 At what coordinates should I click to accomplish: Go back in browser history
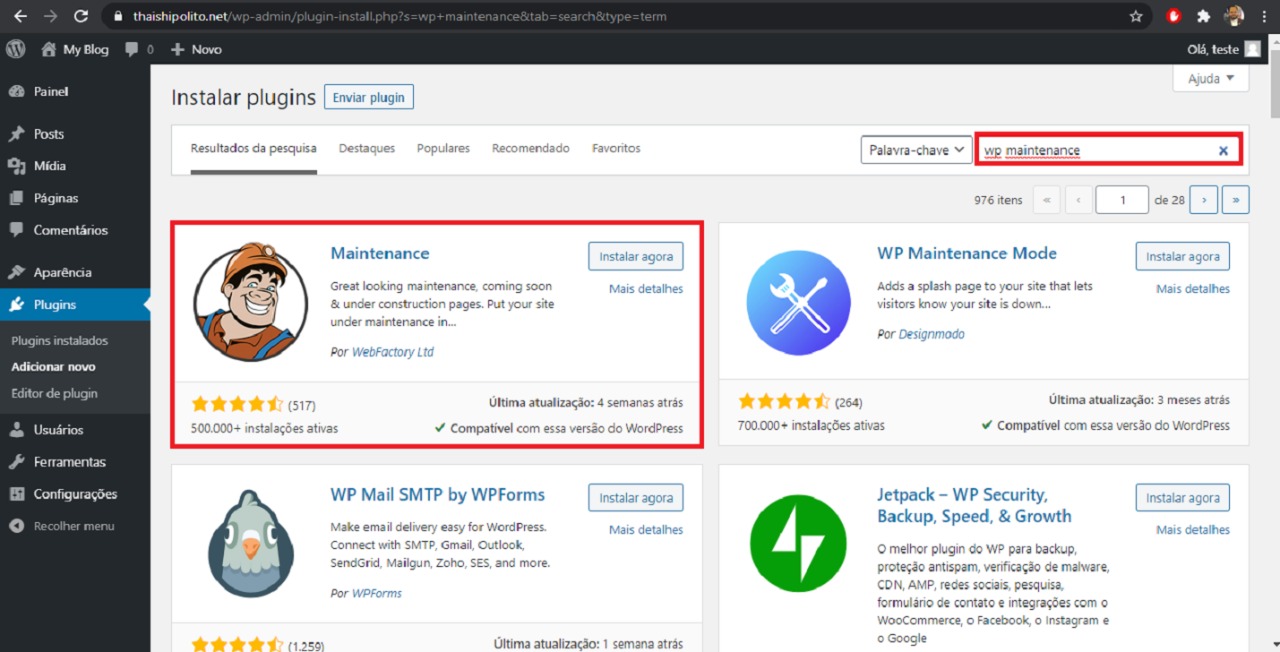[20, 16]
